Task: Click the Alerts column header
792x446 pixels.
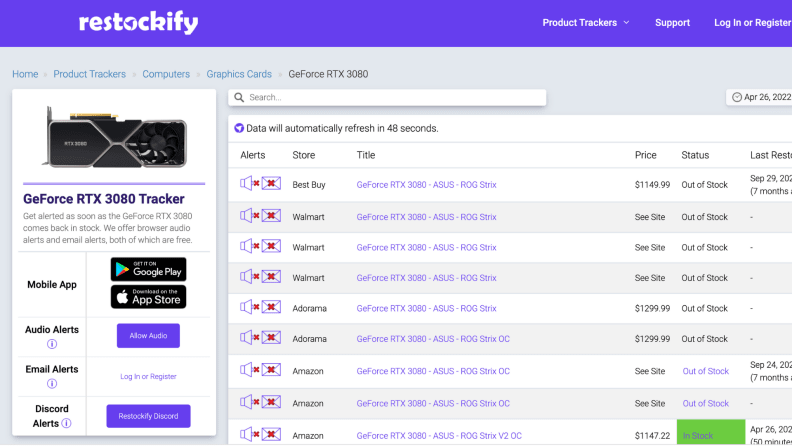Action: 253,155
